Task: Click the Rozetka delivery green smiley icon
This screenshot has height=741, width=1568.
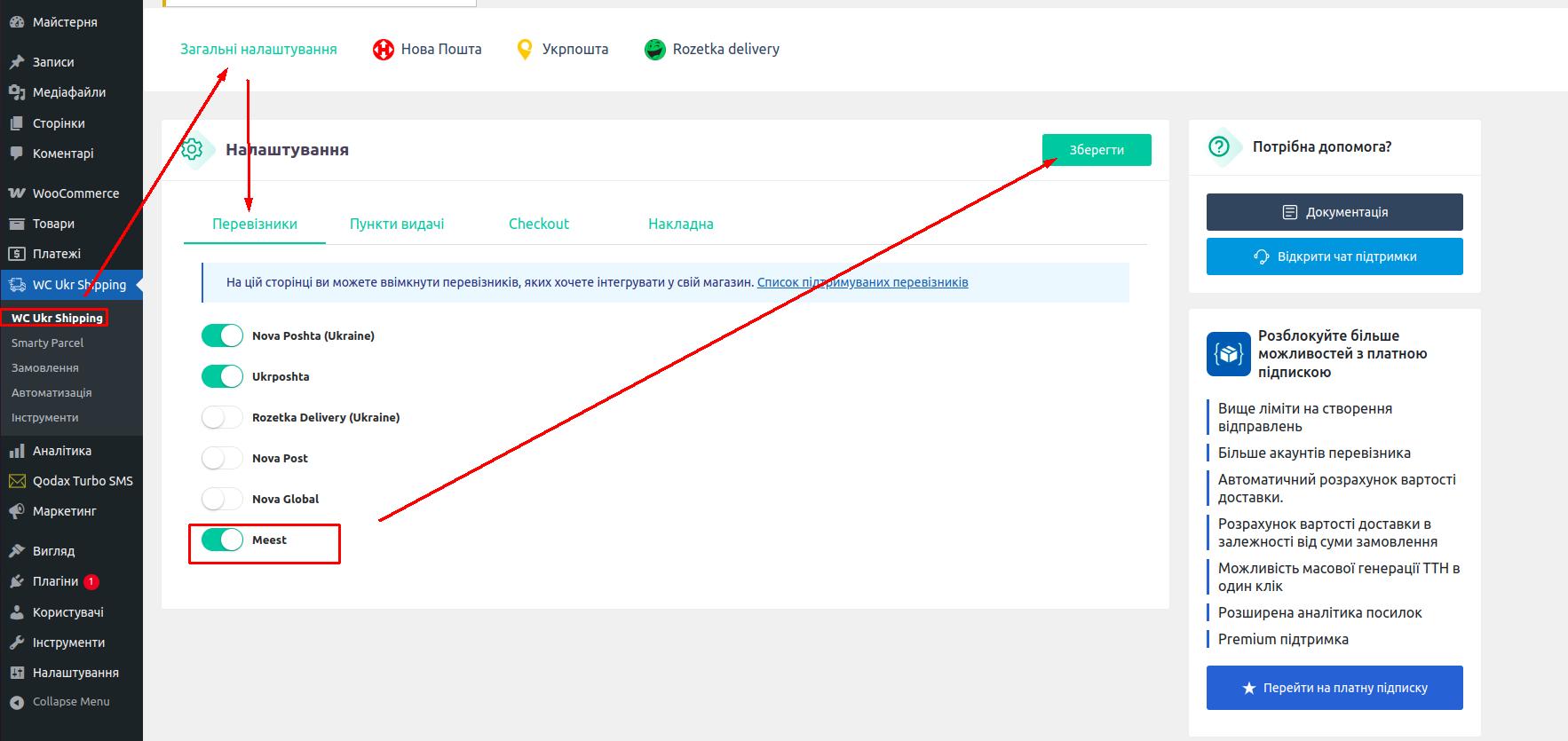Action: (654, 50)
